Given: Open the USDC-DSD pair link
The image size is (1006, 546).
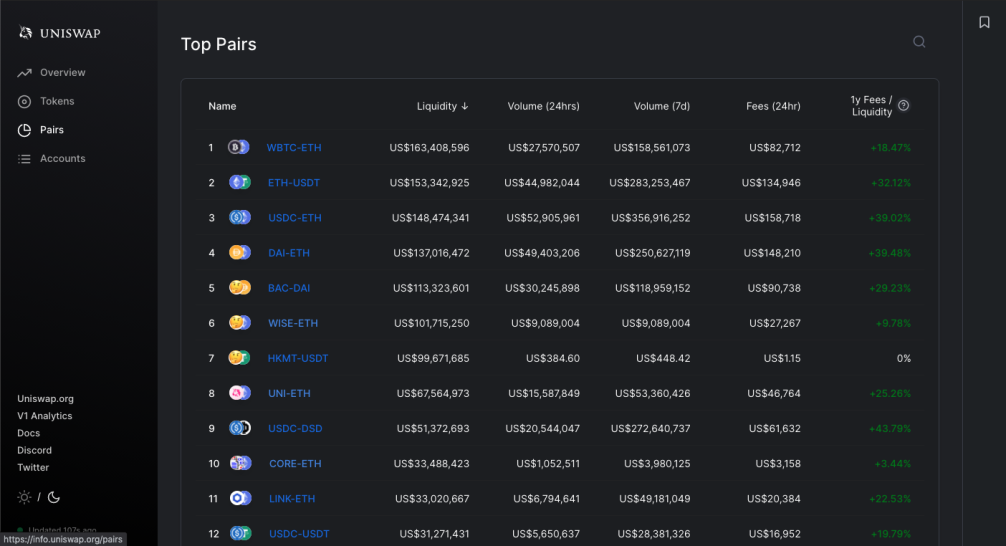Looking at the screenshot, I should point(295,428).
